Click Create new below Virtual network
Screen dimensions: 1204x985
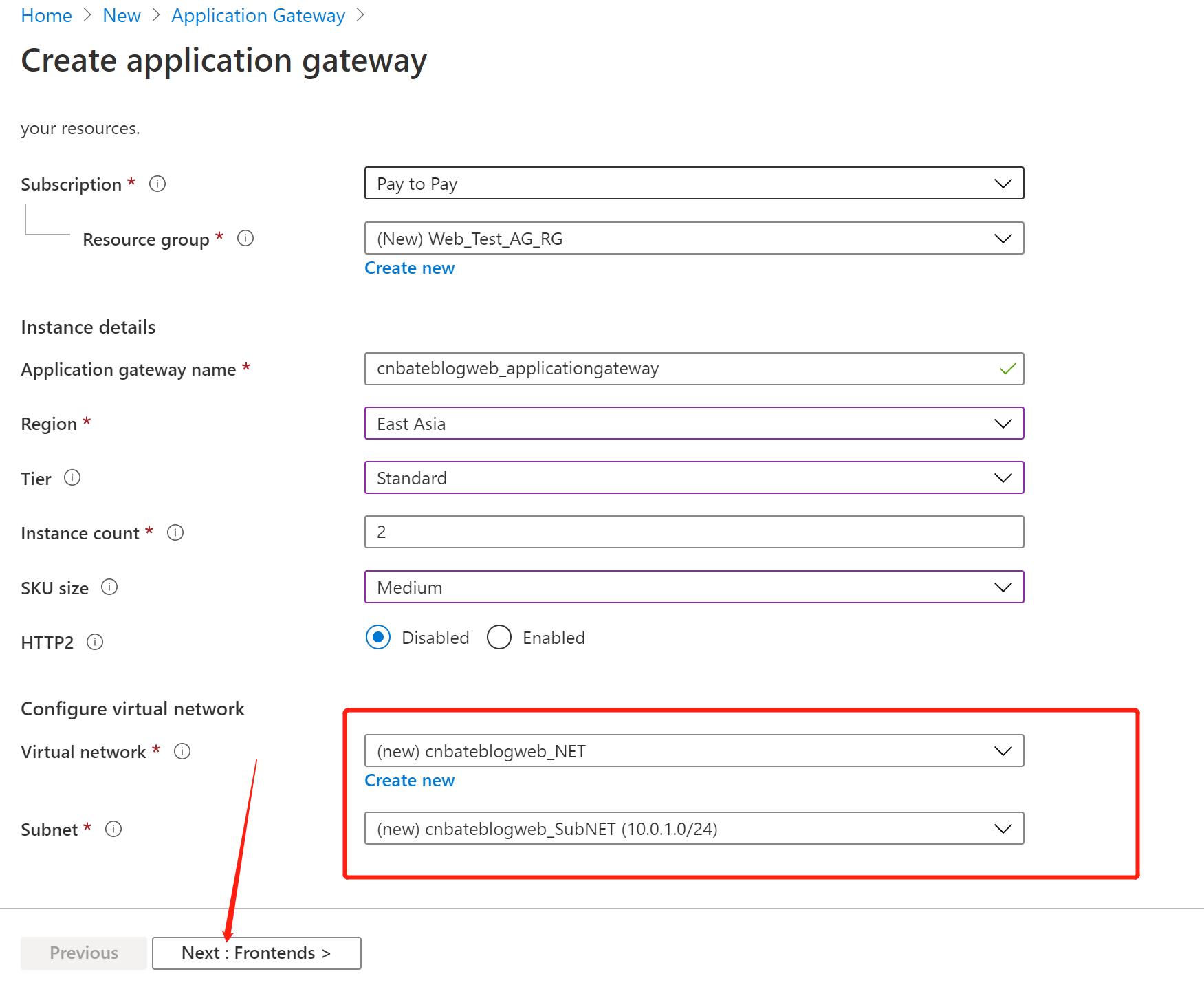[x=409, y=780]
